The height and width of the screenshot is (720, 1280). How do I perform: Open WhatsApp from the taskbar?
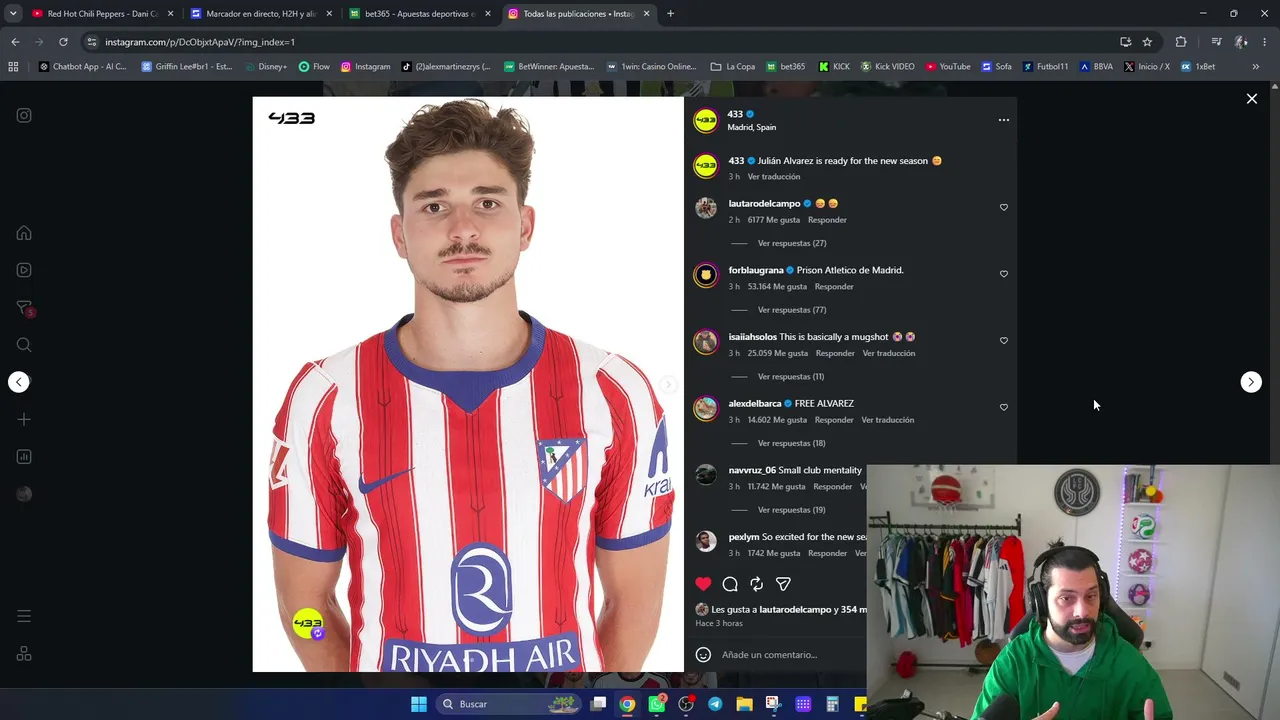point(657,704)
